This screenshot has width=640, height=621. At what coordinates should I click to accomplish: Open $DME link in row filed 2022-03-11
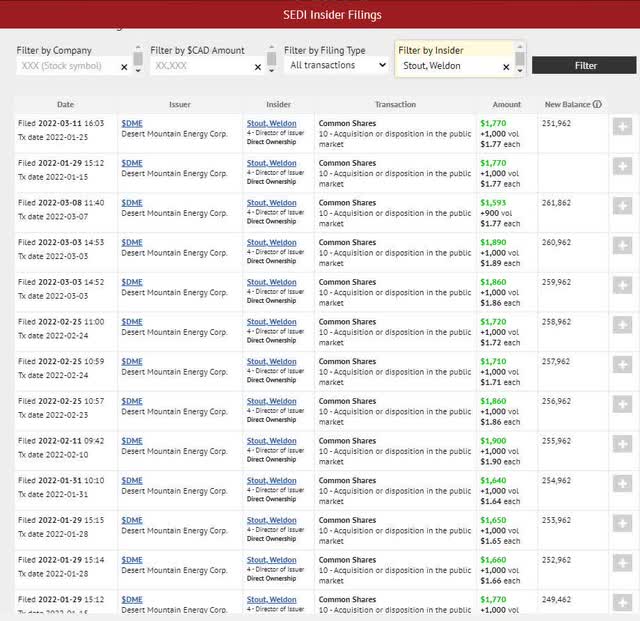[132, 123]
